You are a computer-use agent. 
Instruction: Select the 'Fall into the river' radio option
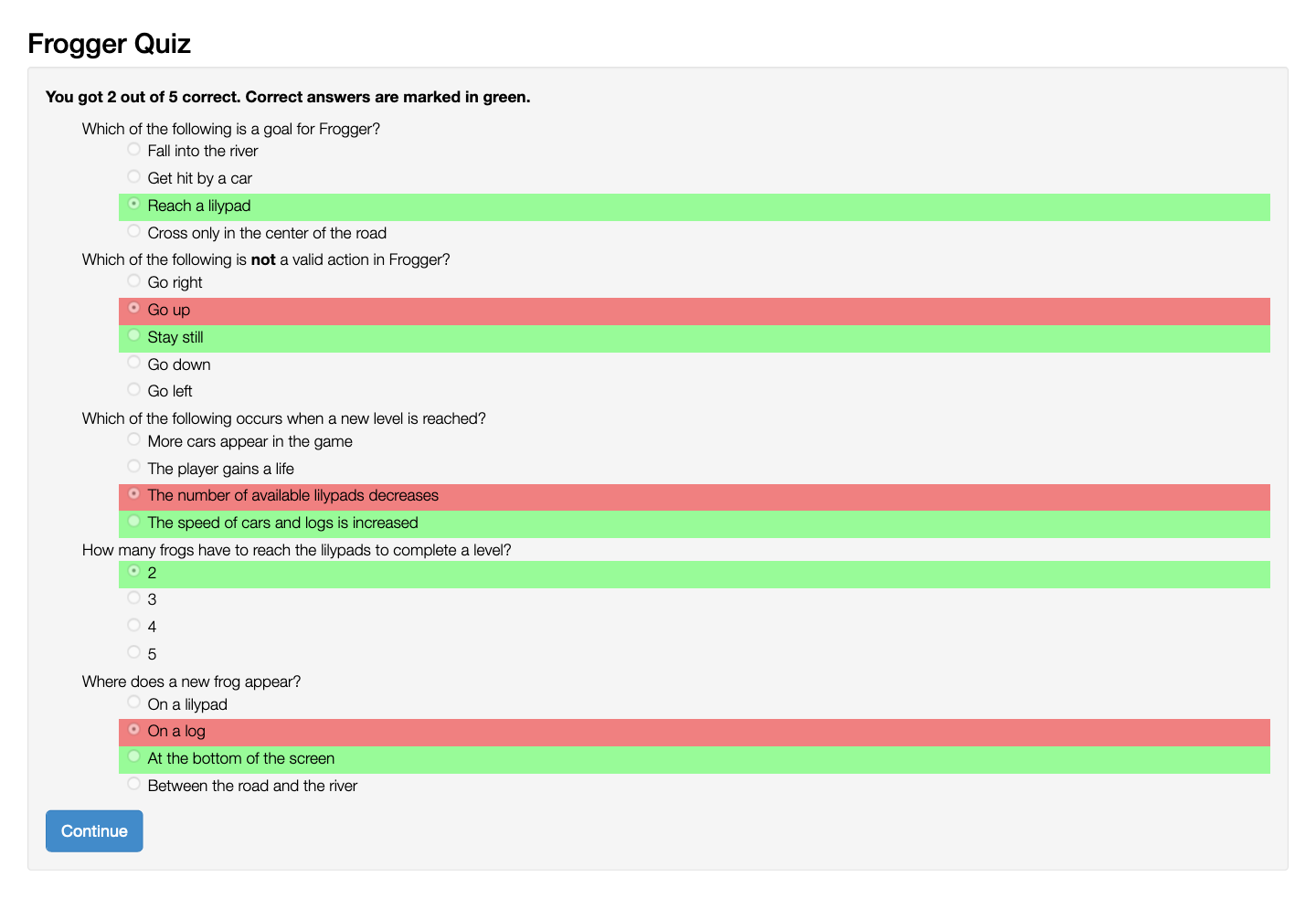[134, 149]
